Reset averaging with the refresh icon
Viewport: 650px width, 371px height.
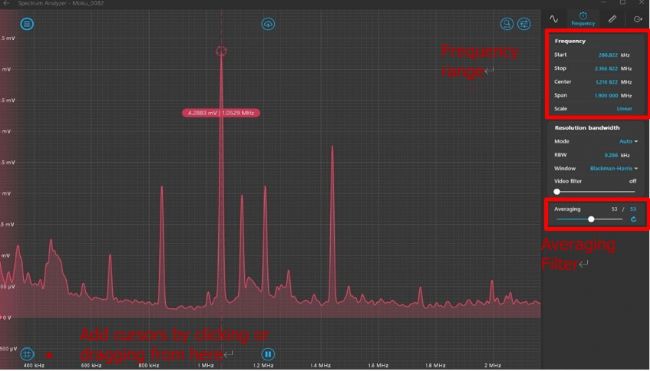(633, 219)
